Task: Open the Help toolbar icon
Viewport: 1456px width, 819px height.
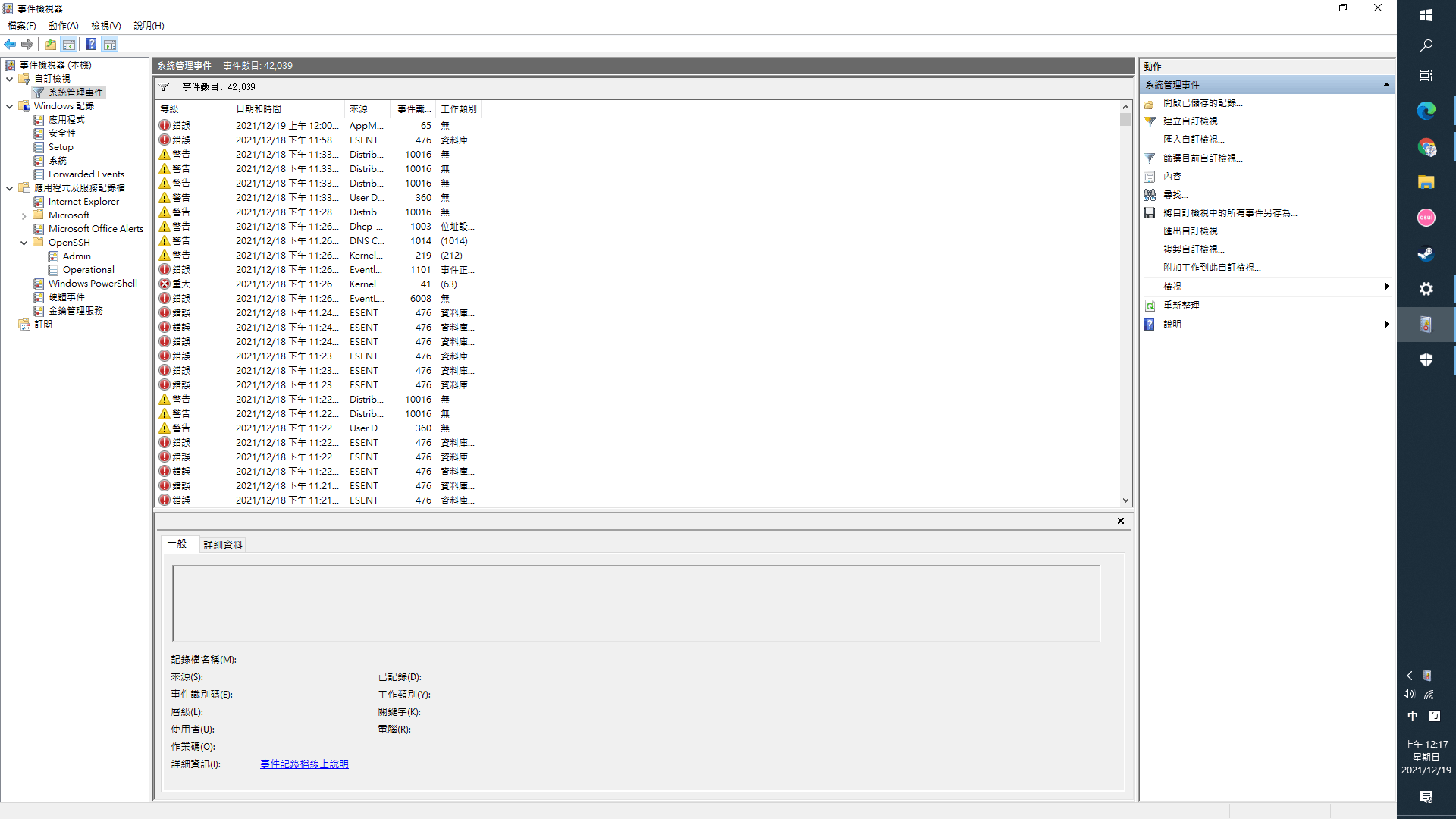Action: point(91,45)
